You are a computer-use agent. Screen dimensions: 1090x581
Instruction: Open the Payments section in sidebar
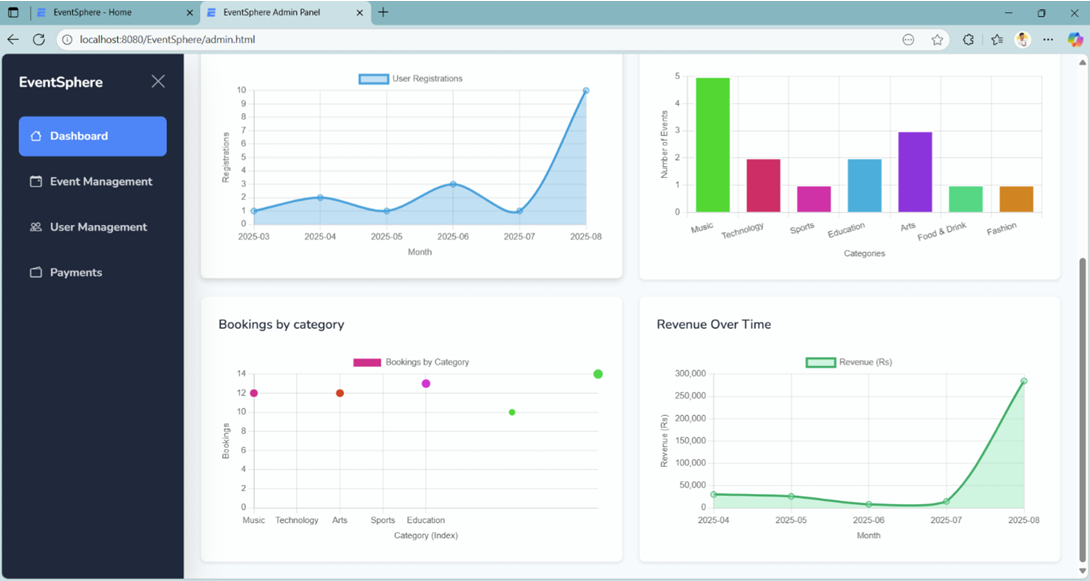(76, 273)
